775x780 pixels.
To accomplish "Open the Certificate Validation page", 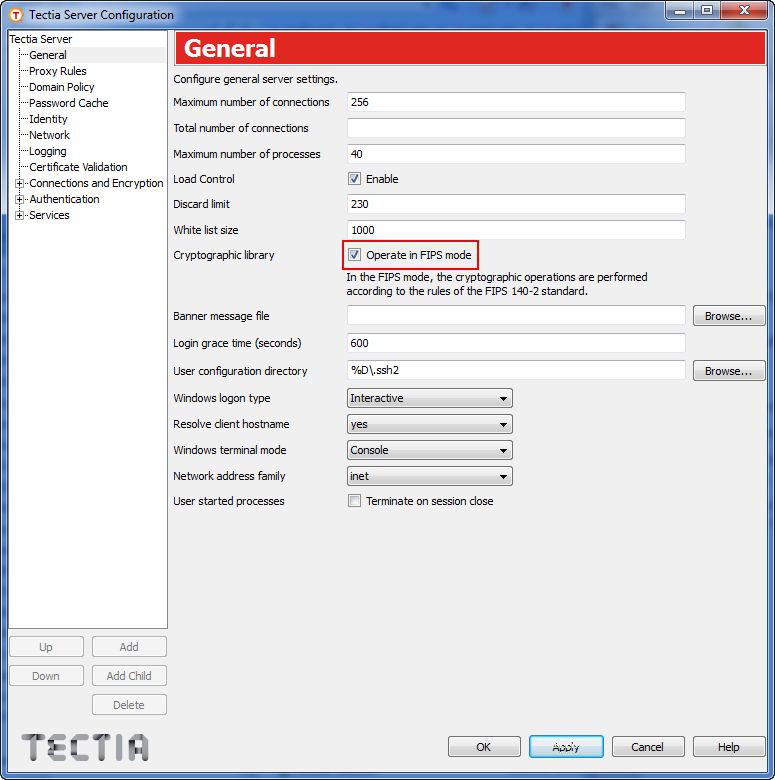I will pyautogui.click(x=78, y=167).
